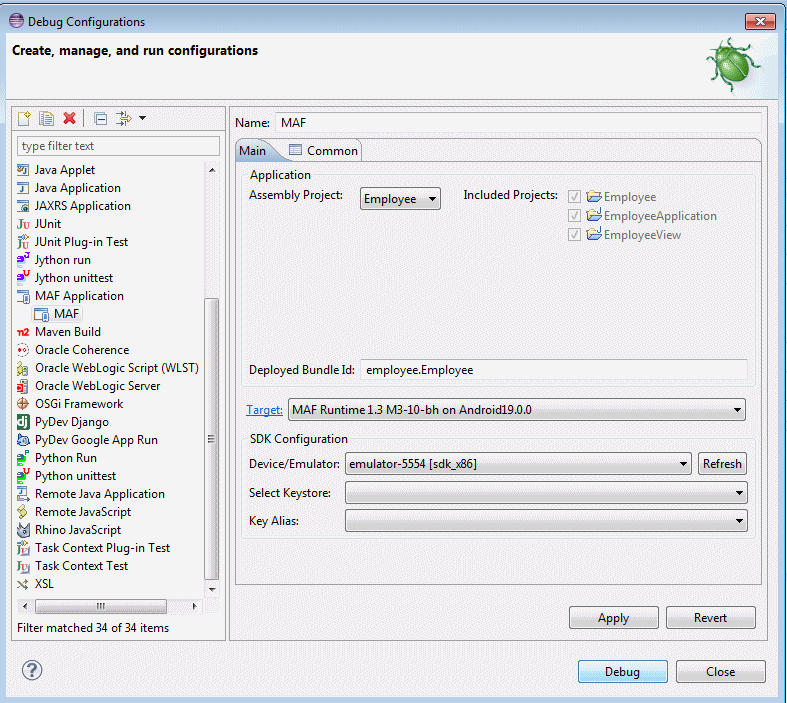
Task: Click the Jython run icon
Action: pyautogui.click(x=23, y=259)
